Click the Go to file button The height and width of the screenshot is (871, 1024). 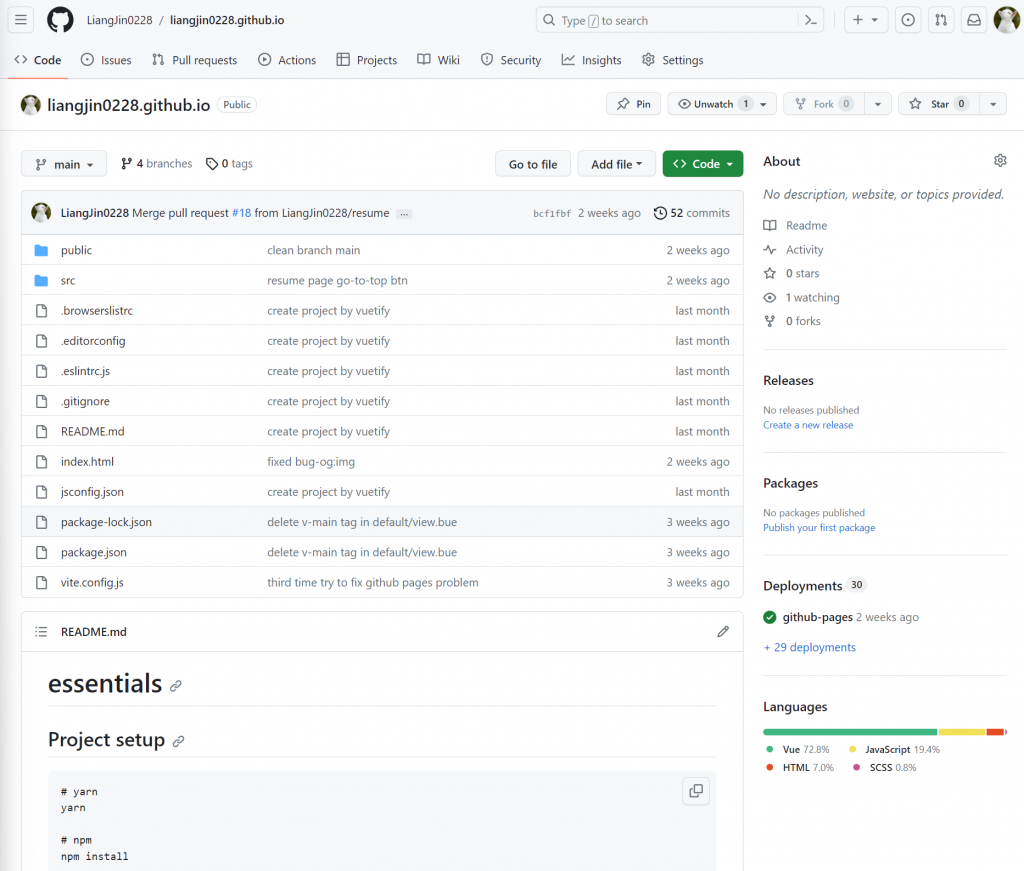tap(533, 164)
